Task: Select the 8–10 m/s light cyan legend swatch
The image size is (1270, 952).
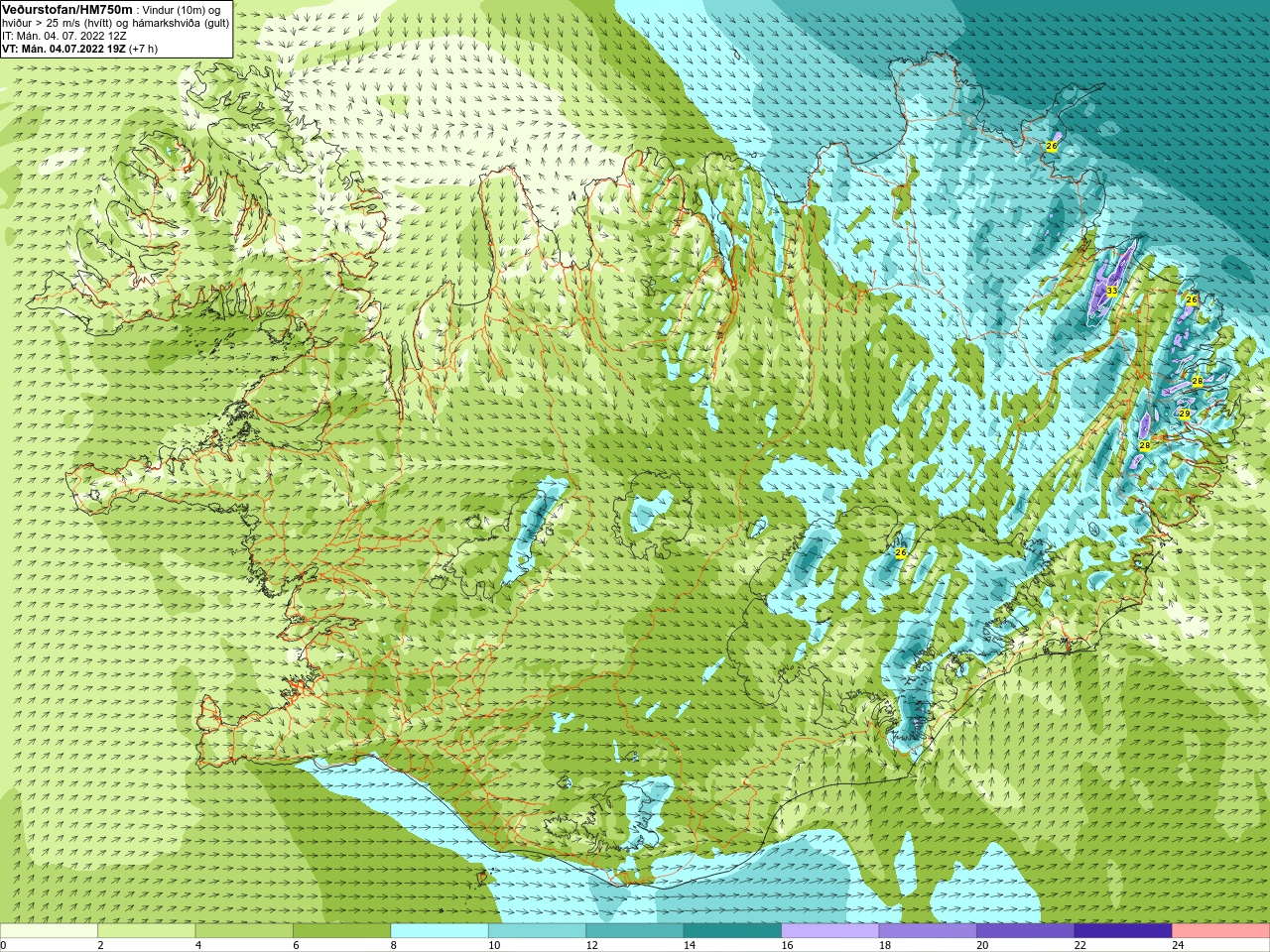Action: coord(440,931)
